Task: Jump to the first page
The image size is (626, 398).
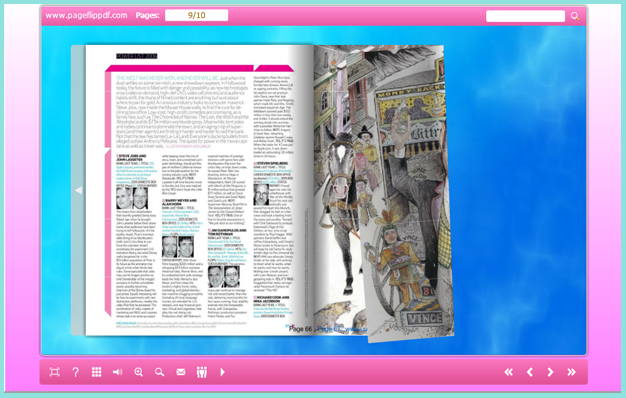Action: pyautogui.click(x=509, y=372)
